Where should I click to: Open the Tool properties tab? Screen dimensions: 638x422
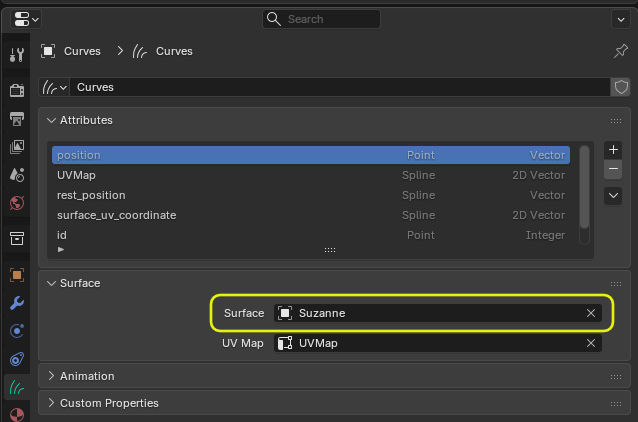[16, 54]
